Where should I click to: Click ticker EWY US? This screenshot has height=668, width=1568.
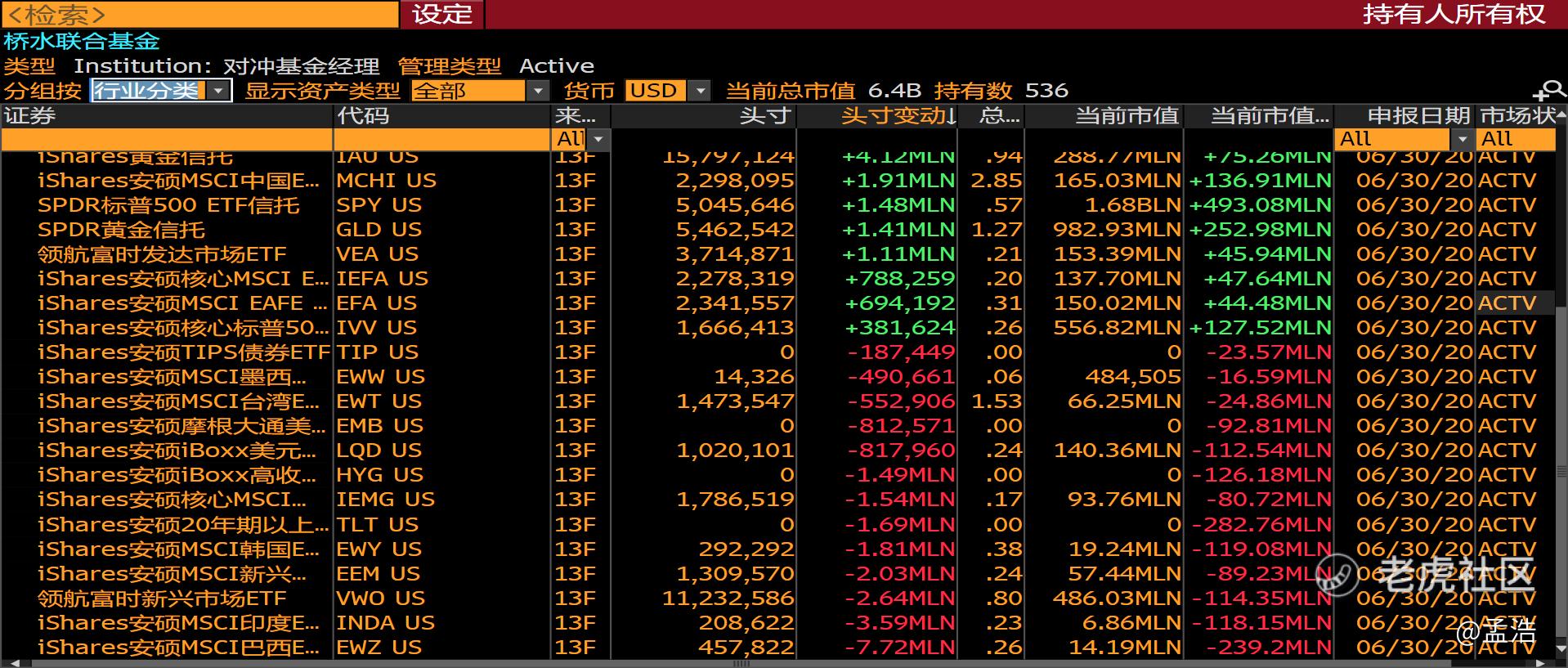tap(379, 549)
